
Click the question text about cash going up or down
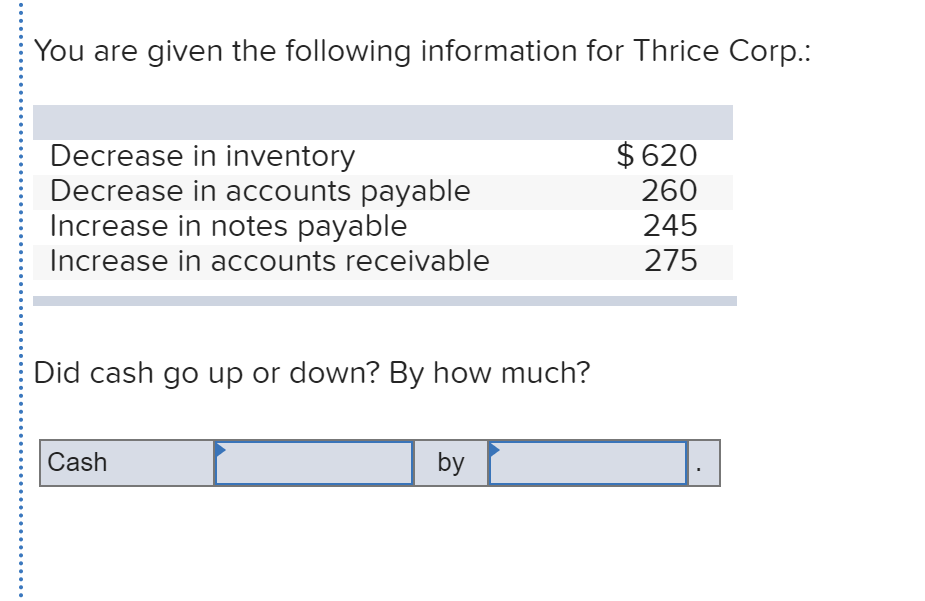coord(312,373)
